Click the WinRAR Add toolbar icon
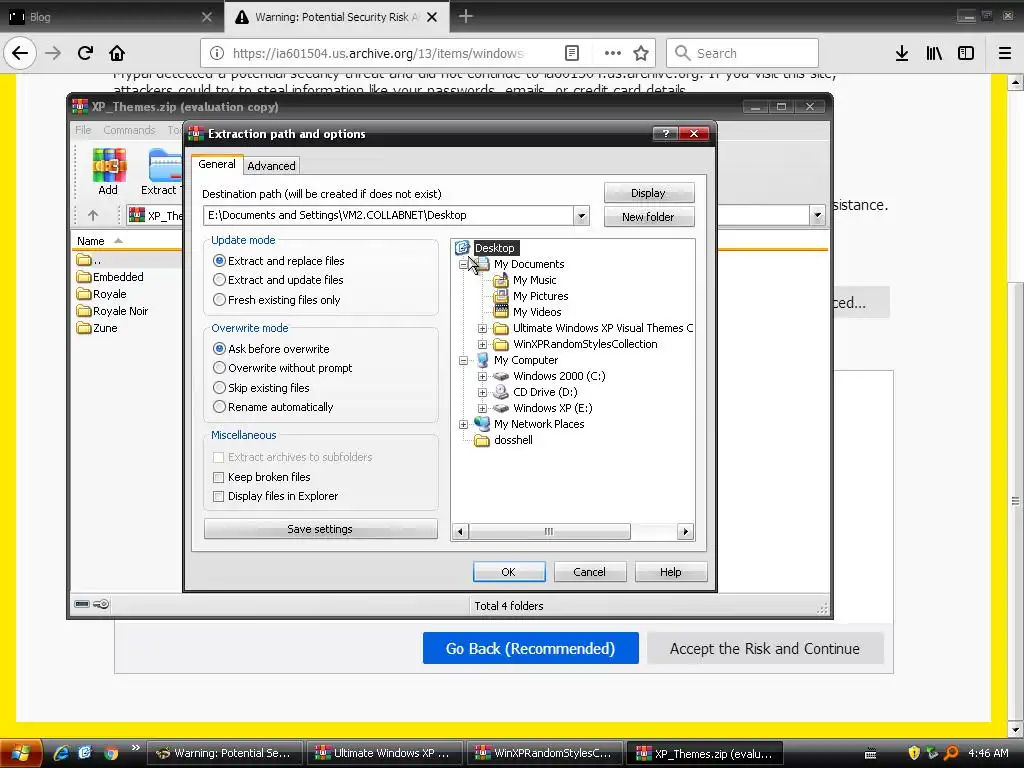 click(x=108, y=172)
